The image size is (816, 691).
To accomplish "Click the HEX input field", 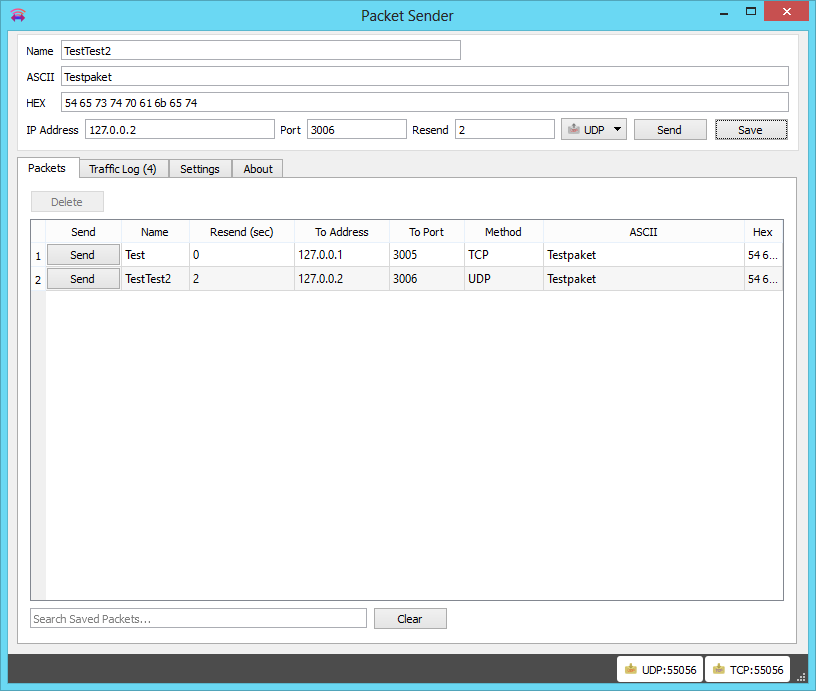I will [425, 103].
